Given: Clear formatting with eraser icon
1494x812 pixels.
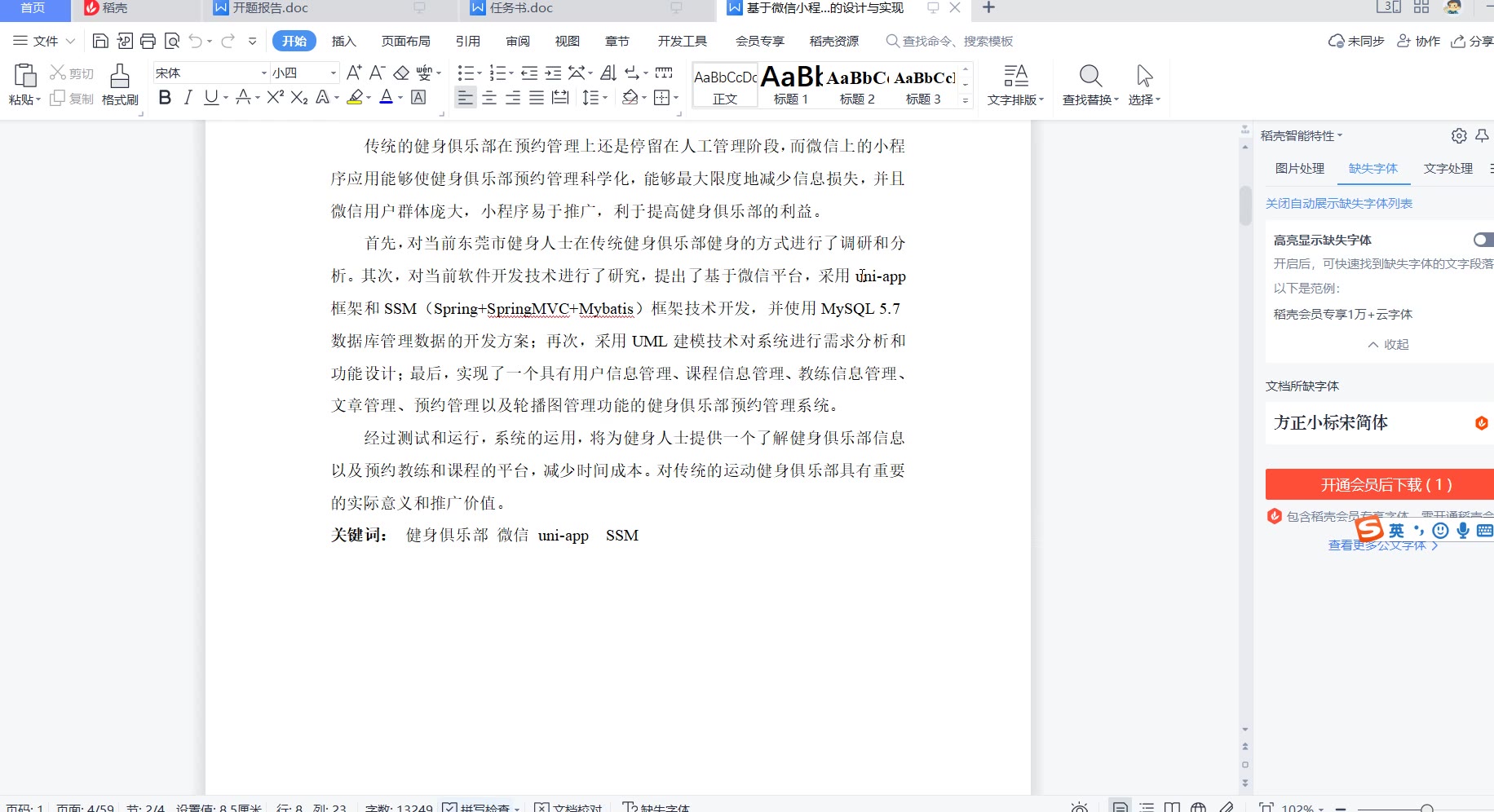Looking at the screenshot, I should pos(401,73).
